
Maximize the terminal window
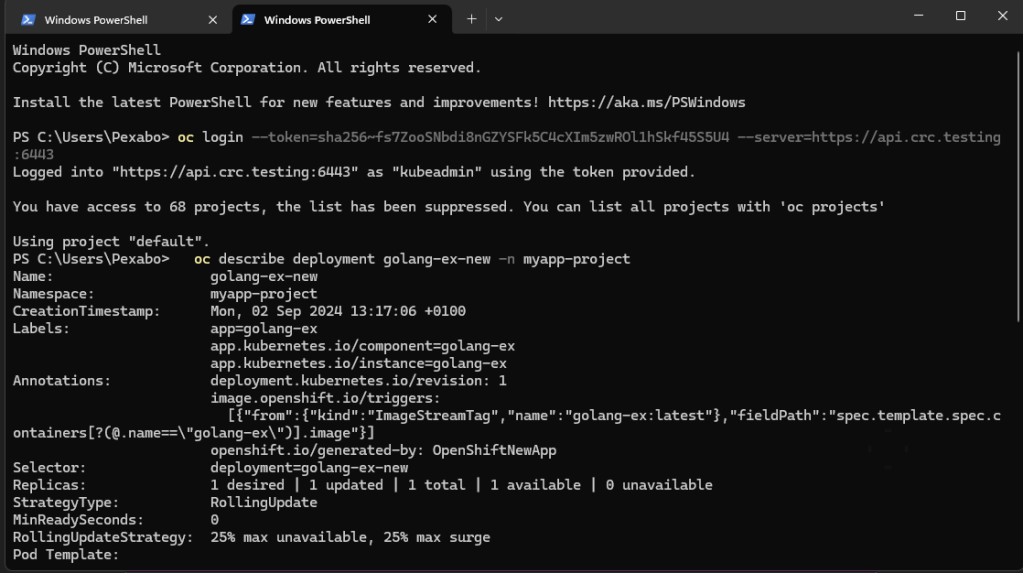coord(960,16)
